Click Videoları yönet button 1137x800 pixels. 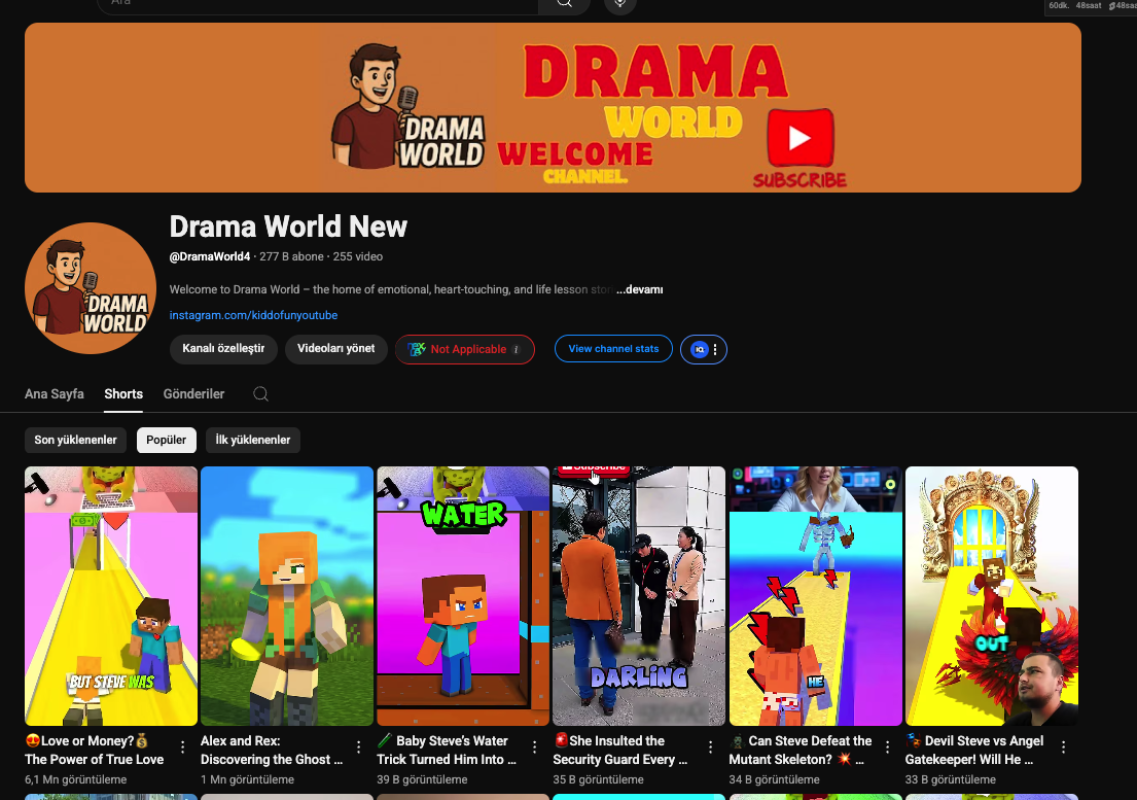coord(336,349)
